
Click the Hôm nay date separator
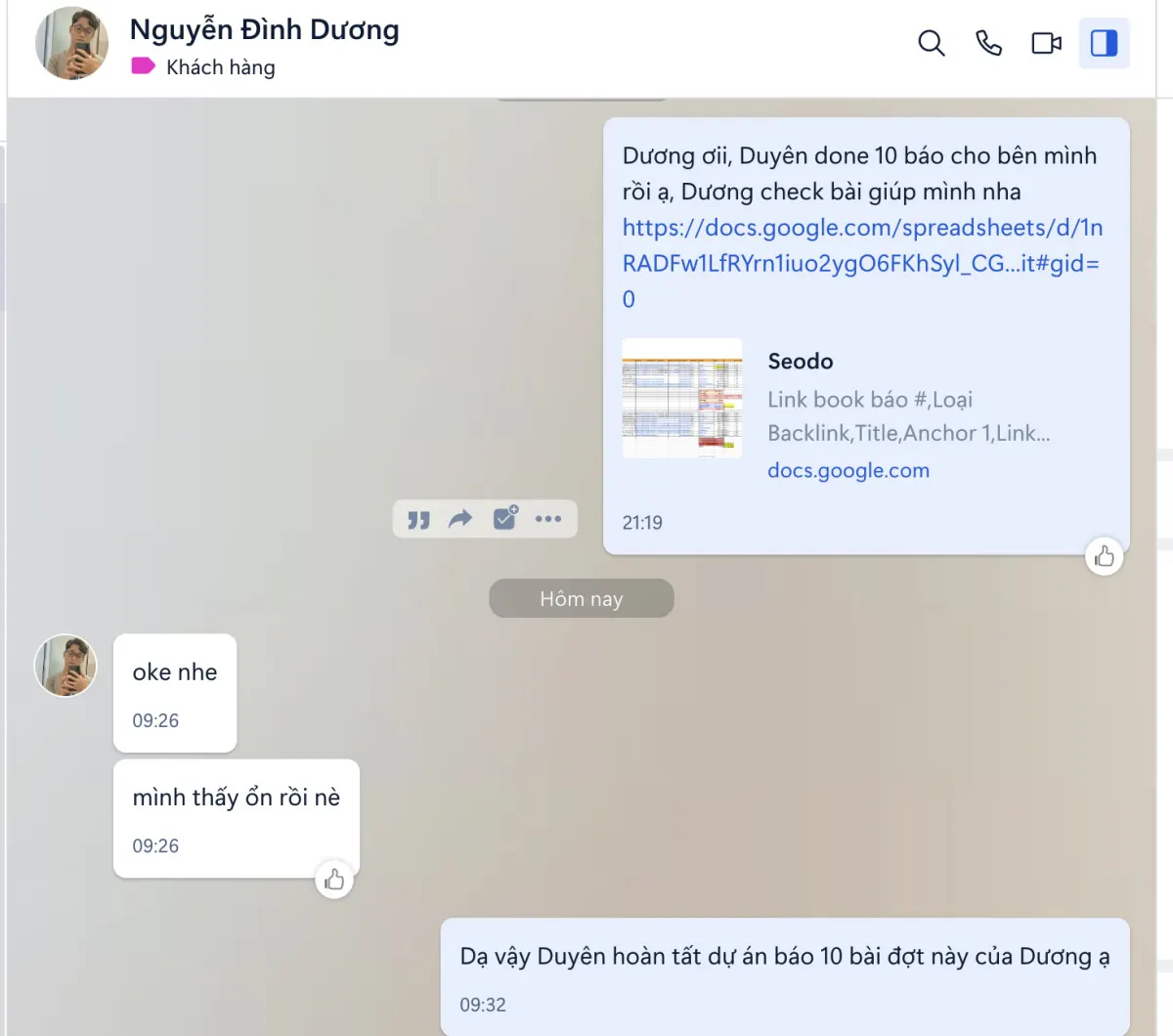click(x=582, y=598)
